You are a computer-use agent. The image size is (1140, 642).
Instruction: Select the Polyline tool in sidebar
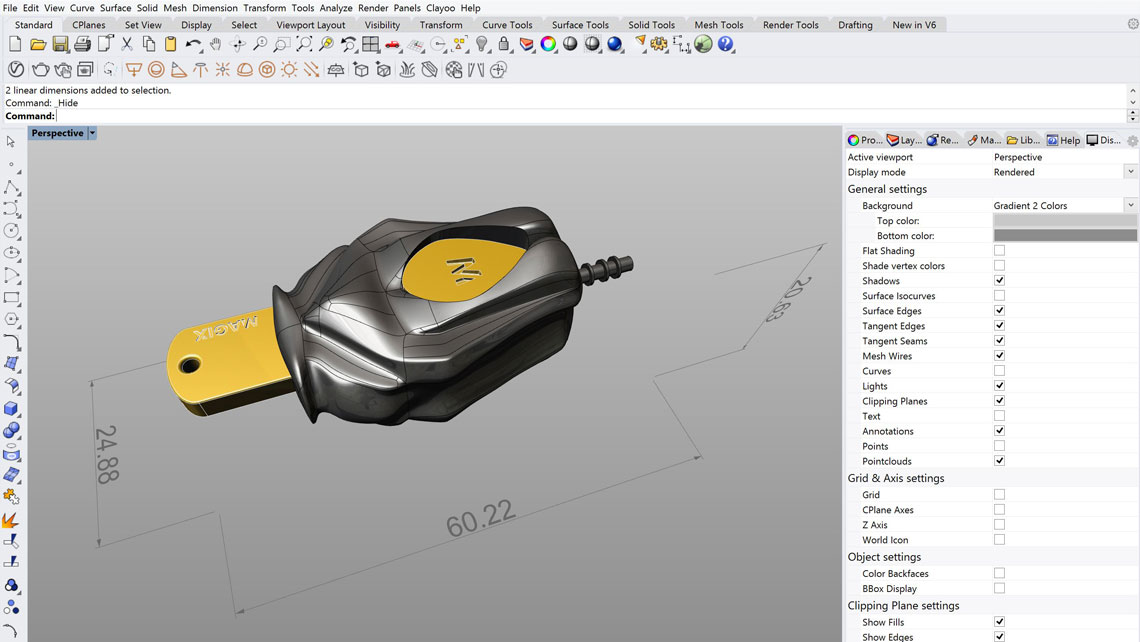point(11,188)
